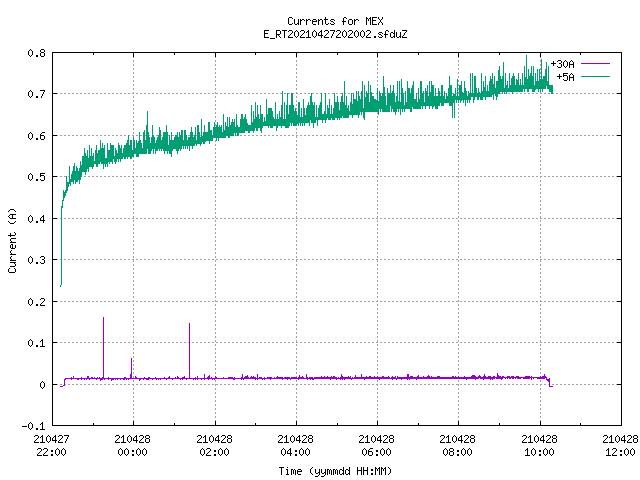This screenshot has height=480, width=640.
Task: Click the x-axis tick 210428 00:00
Action: 132,445
